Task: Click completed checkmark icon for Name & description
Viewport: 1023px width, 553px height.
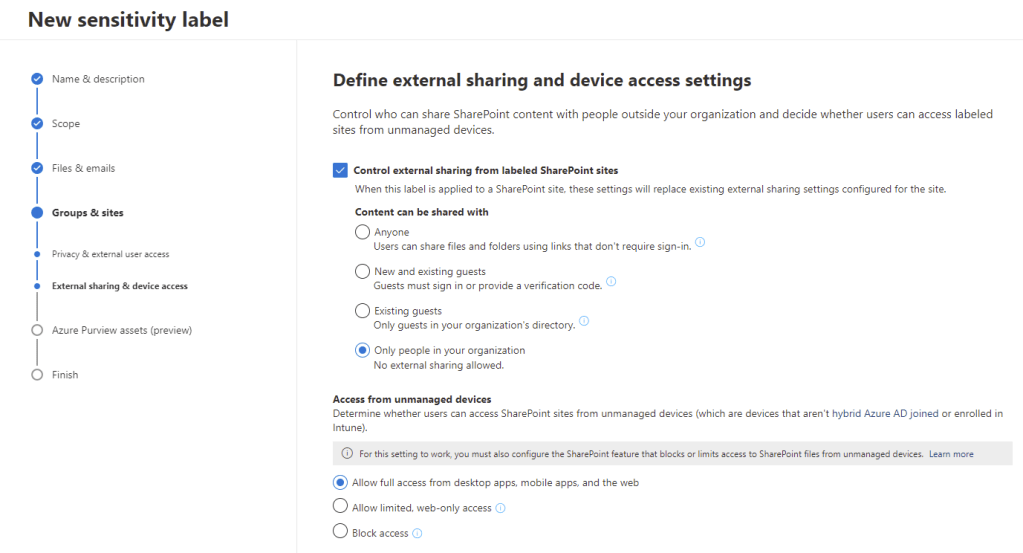Action: click(37, 79)
